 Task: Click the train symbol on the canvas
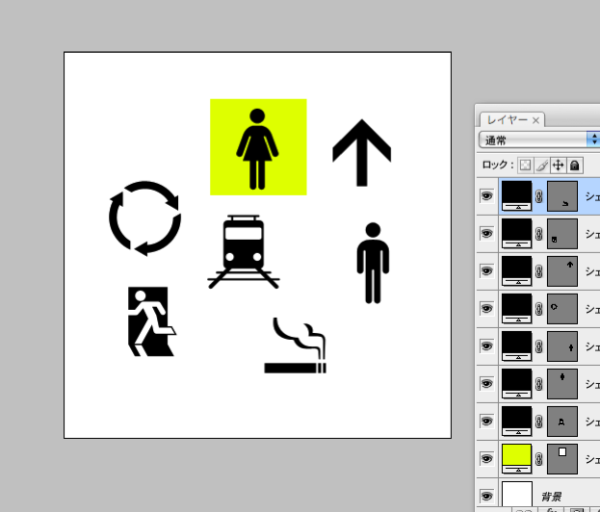(243, 252)
